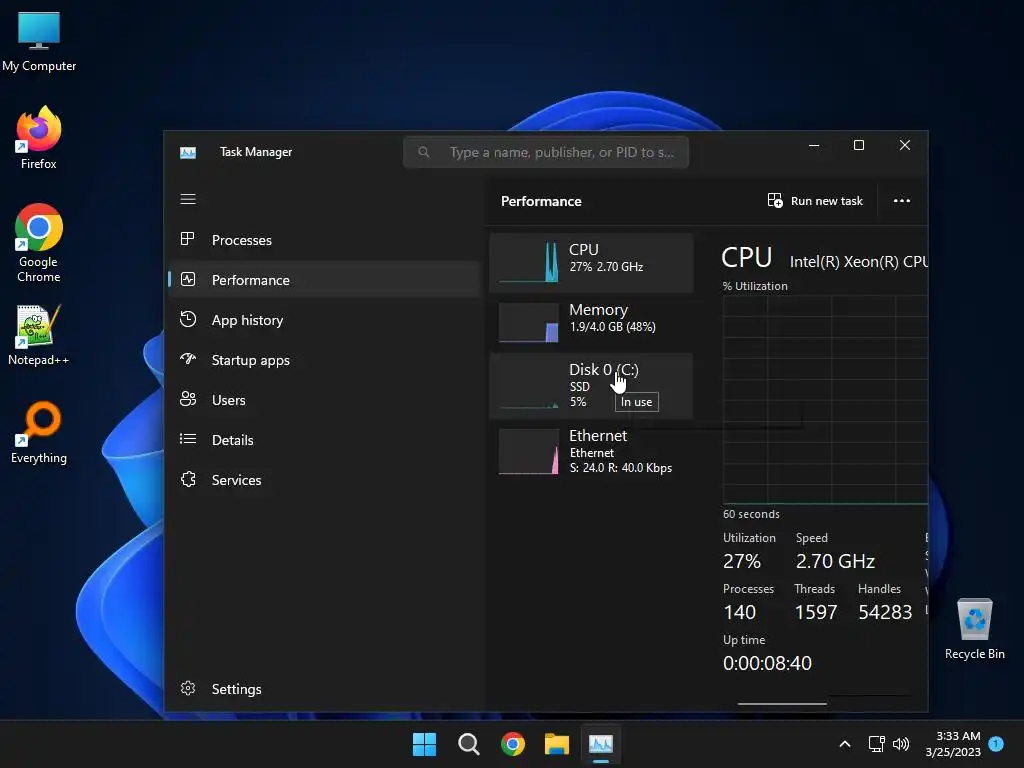This screenshot has width=1024, height=768.
Task: Select the Notepad++ desktop shortcut
Action: click(39, 335)
